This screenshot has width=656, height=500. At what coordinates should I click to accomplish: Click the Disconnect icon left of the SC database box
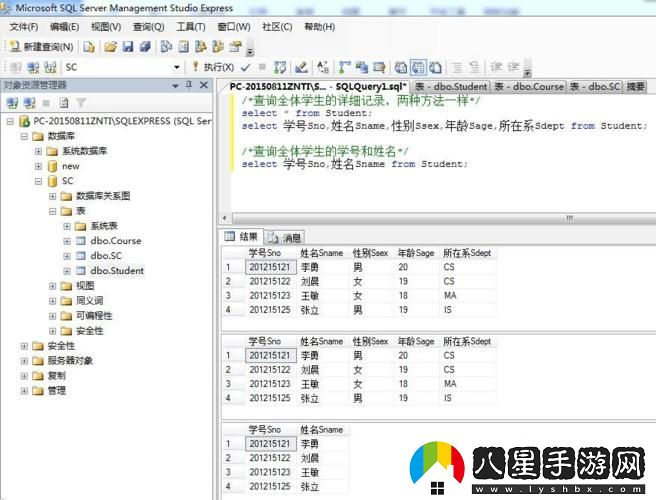point(33,67)
